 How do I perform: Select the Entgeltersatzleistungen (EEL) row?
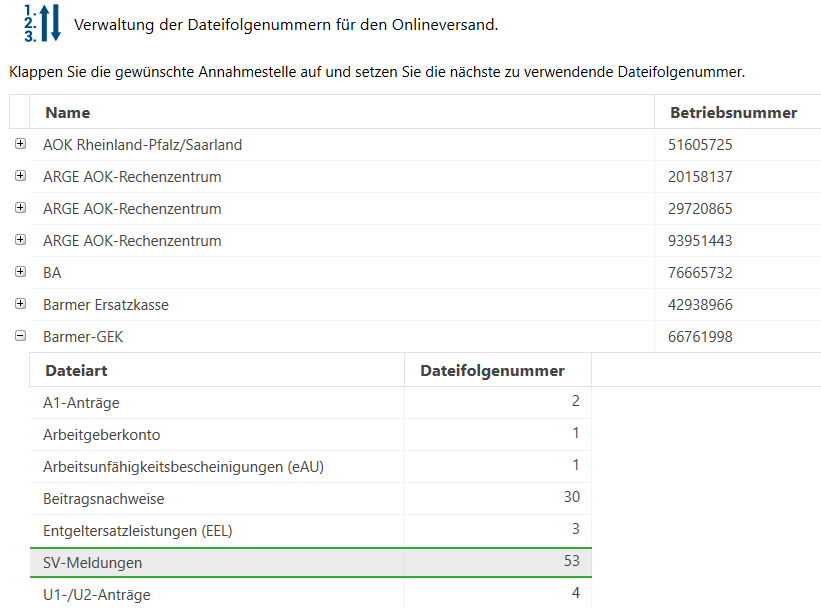click(x=144, y=530)
